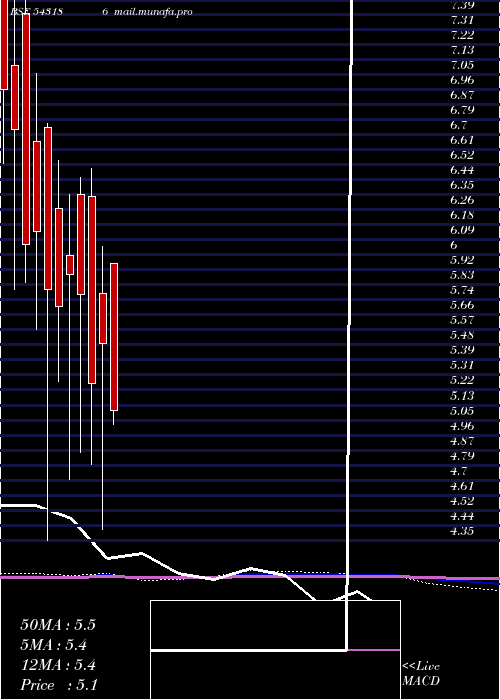The width and height of the screenshot is (500, 700).
Task: Click the 7.31 price axis label
Action: pyautogui.click(x=462, y=20)
